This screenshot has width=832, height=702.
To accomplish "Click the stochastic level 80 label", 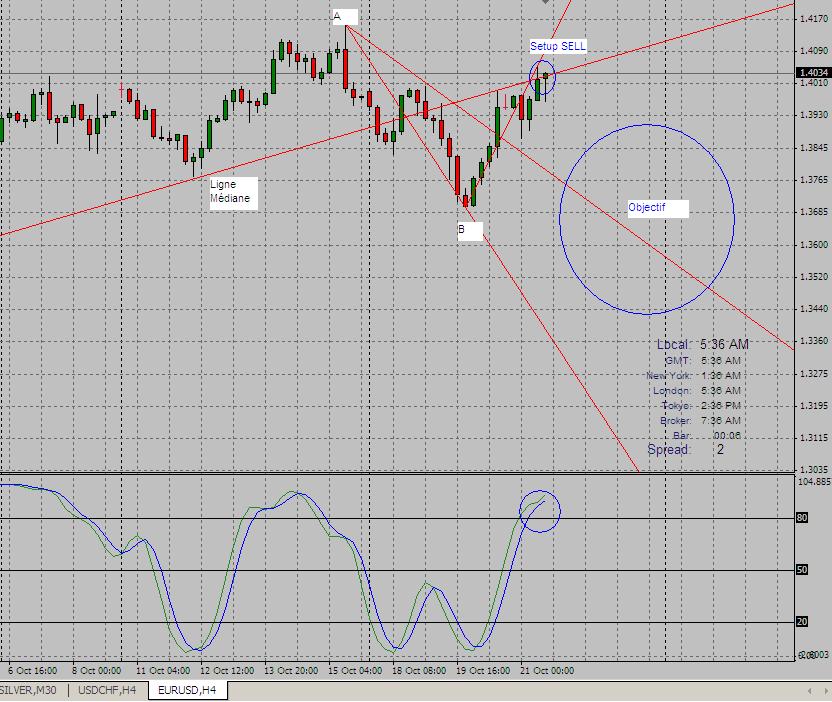I will (802, 518).
